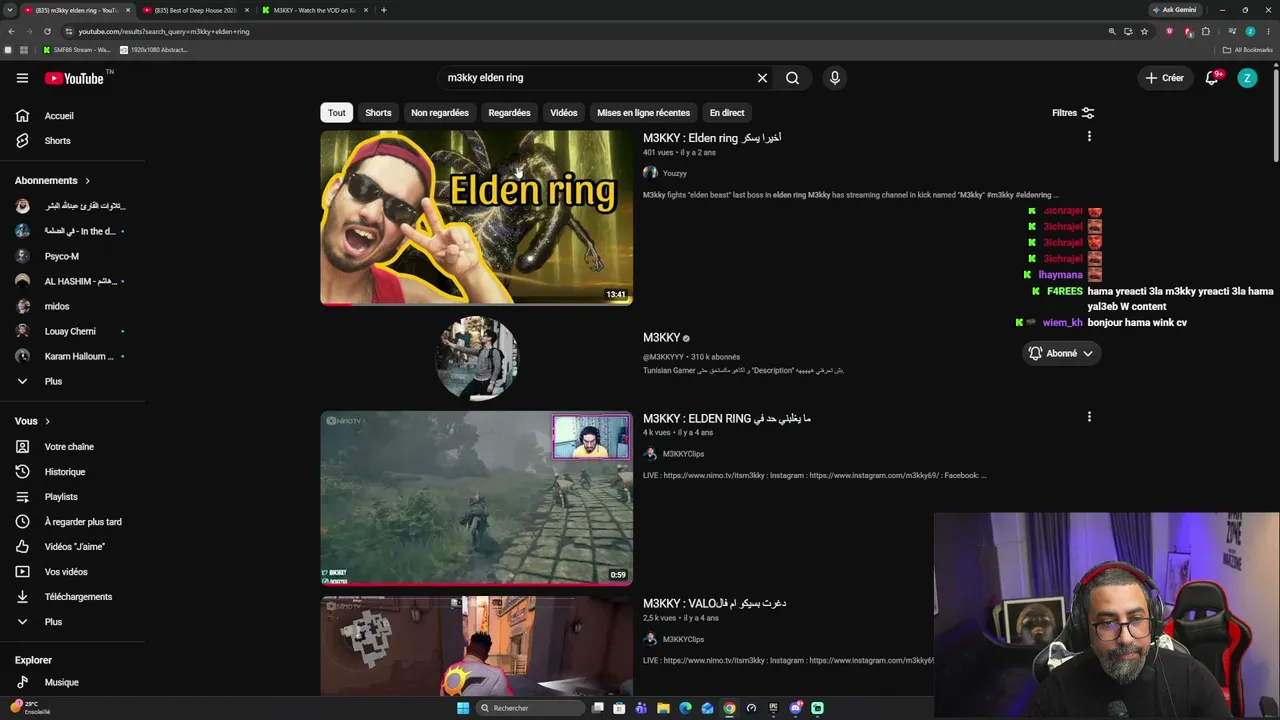Click the taskbar Rechercher search box

pos(530,708)
